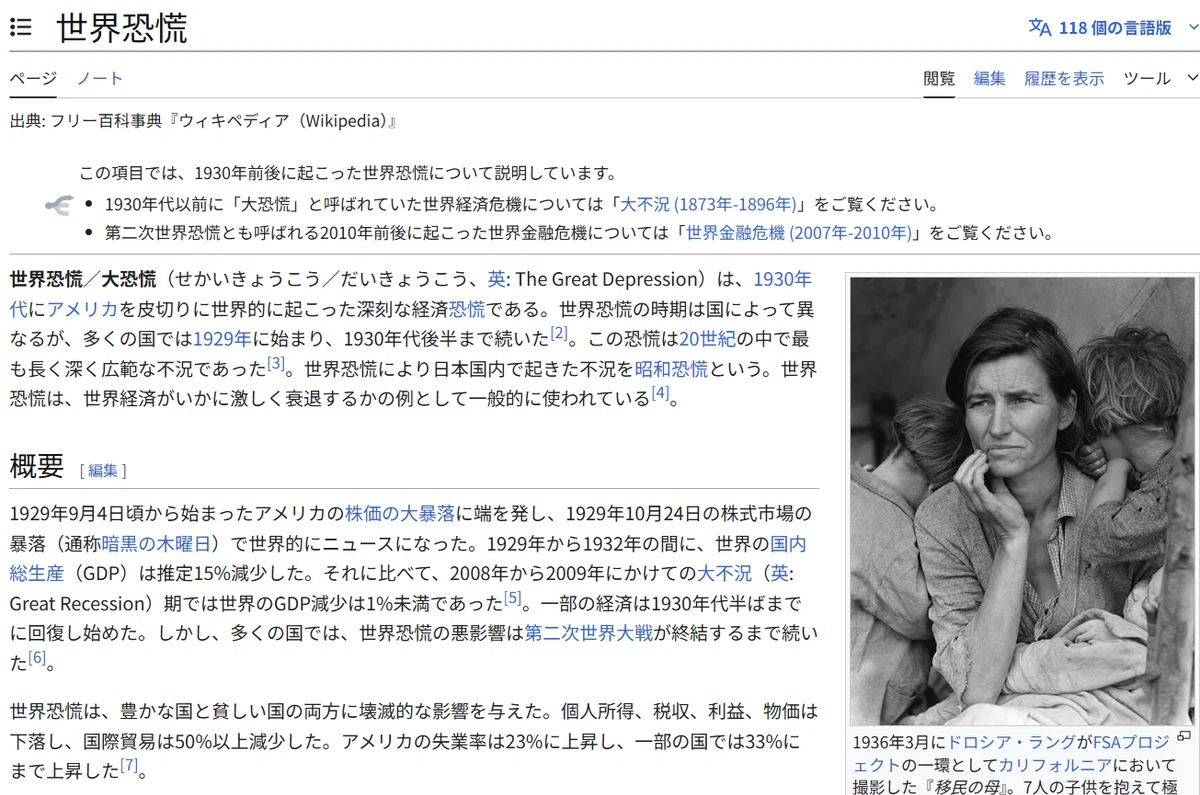Viewport: 1200px width, 795px height.
Task: Click the enlarge icon on photo caption
Action: point(1184,737)
